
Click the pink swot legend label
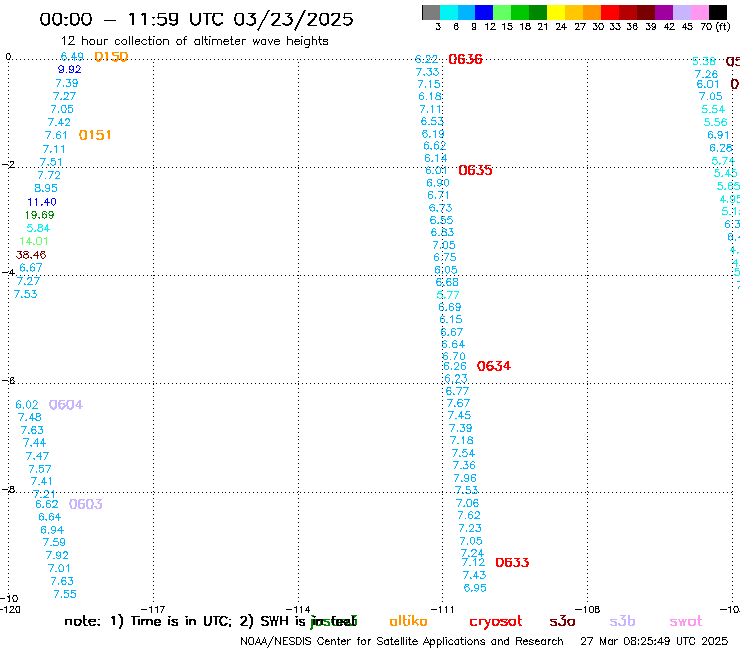tap(686, 621)
